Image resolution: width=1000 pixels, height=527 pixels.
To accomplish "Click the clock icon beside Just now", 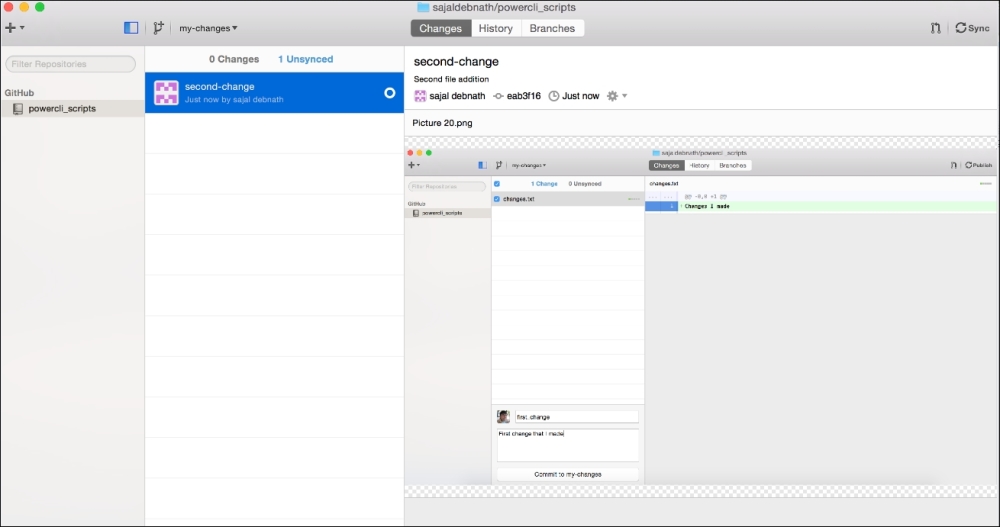I will [554, 96].
